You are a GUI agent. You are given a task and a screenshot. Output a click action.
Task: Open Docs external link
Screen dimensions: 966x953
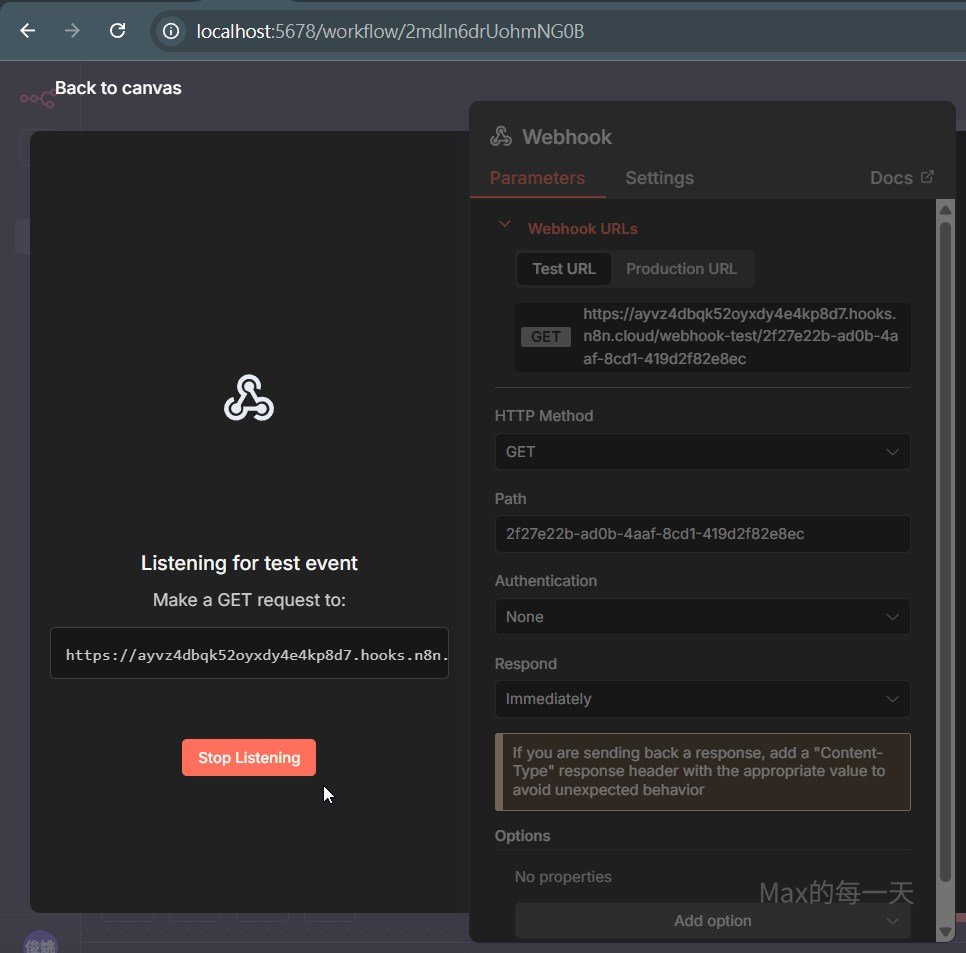click(901, 178)
